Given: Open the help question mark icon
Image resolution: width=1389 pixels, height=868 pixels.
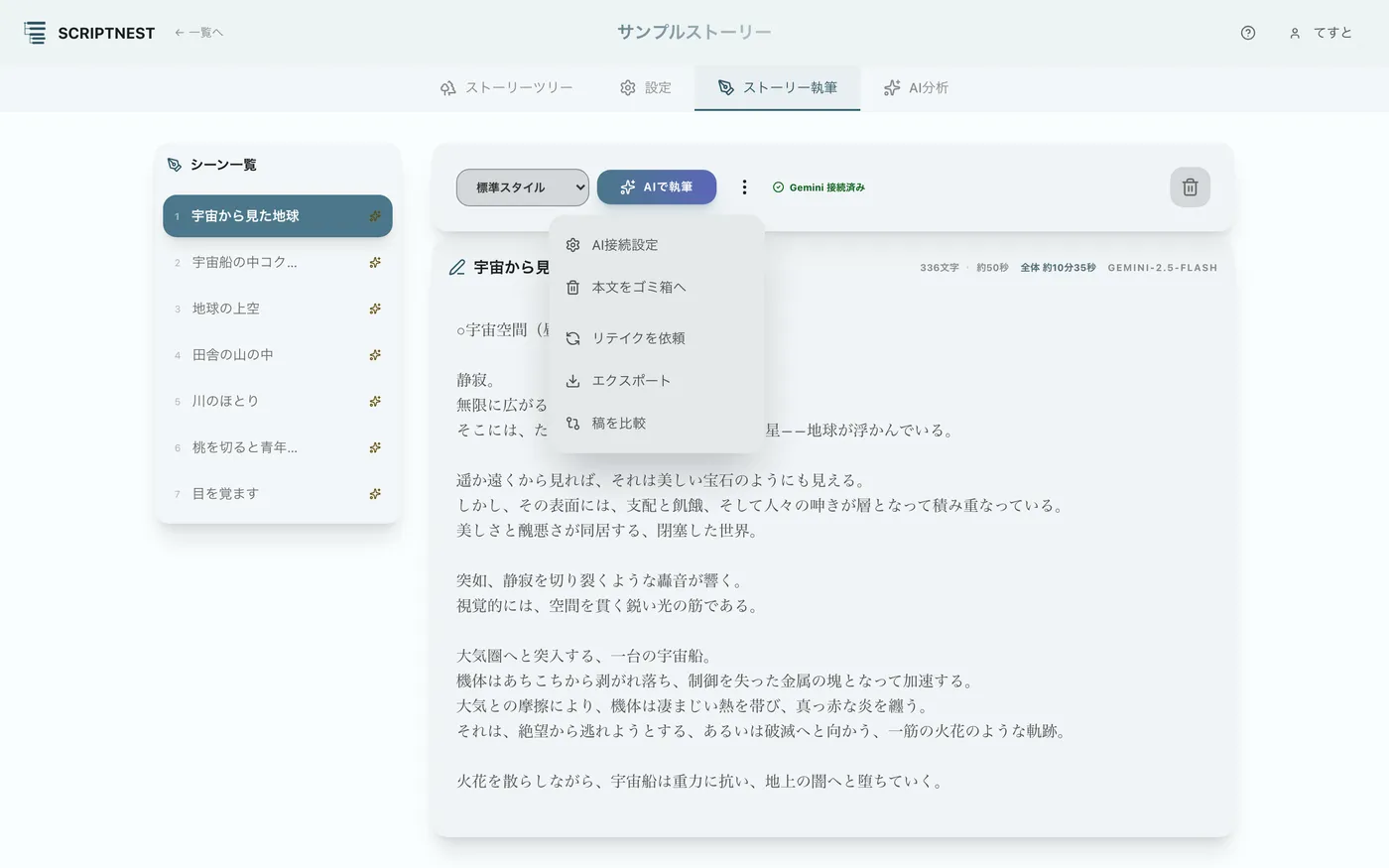Looking at the screenshot, I should pyautogui.click(x=1248, y=33).
